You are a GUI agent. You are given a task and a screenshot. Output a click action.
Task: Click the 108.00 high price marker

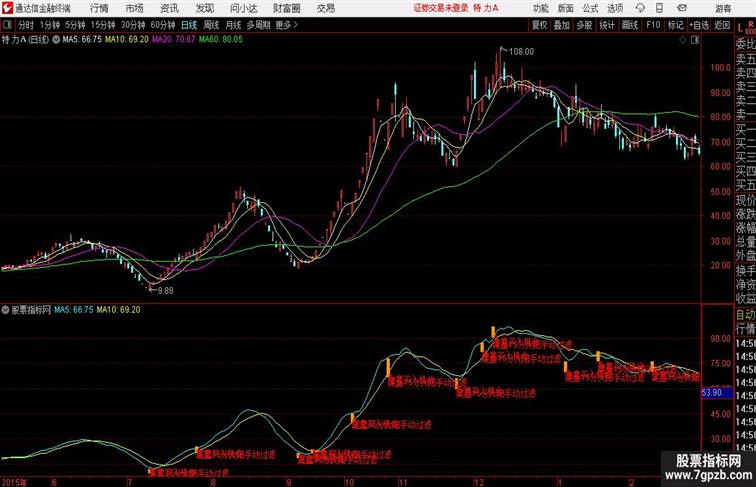click(x=521, y=52)
